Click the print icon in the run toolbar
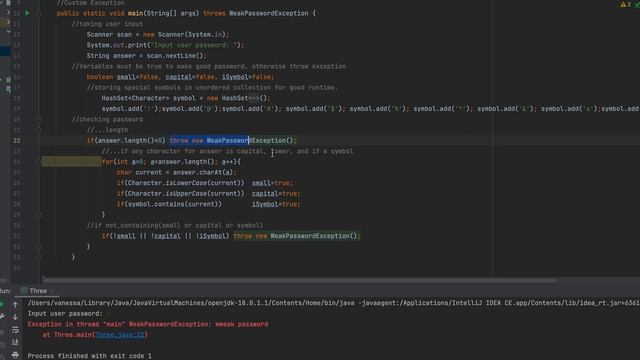Image resolution: width=640 pixels, height=360 pixels. pos(15,355)
